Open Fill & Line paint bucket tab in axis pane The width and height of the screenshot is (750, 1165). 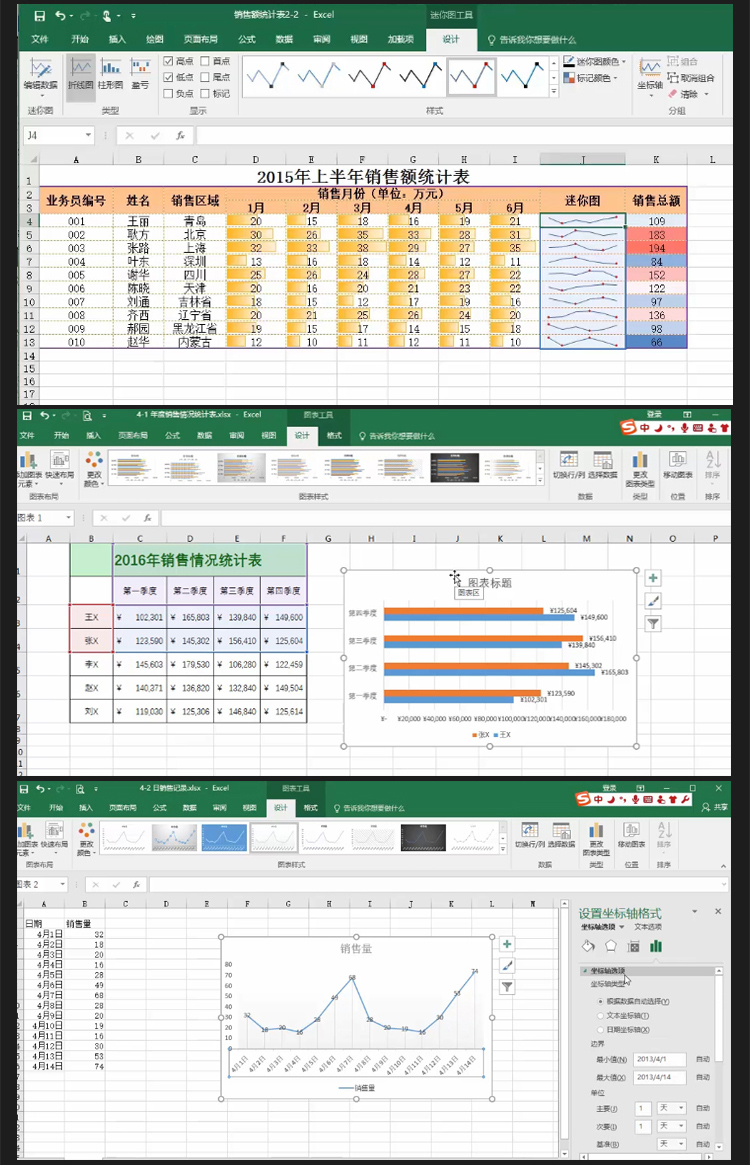pyautogui.click(x=588, y=946)
